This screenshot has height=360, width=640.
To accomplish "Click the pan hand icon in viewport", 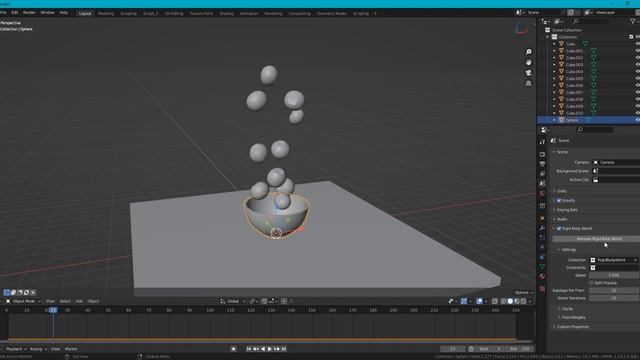I will (x=528, y=62).
